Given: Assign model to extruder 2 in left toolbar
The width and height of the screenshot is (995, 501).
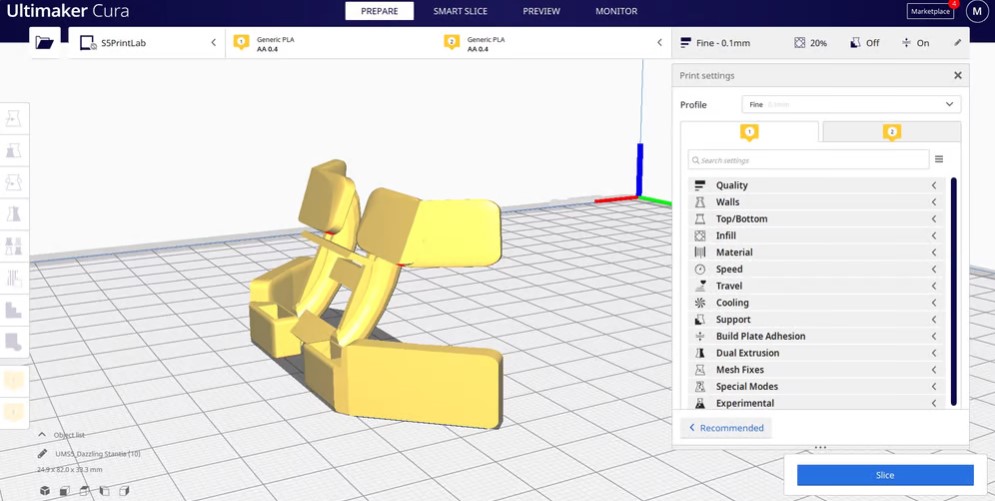Looking at the screenshot, I should pos(13,412).
